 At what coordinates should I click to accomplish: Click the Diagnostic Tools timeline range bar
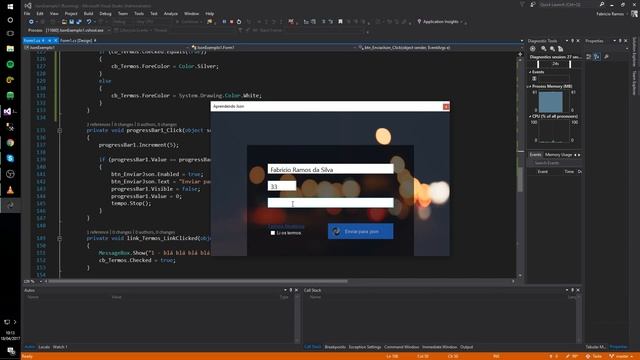coord(554,64)
